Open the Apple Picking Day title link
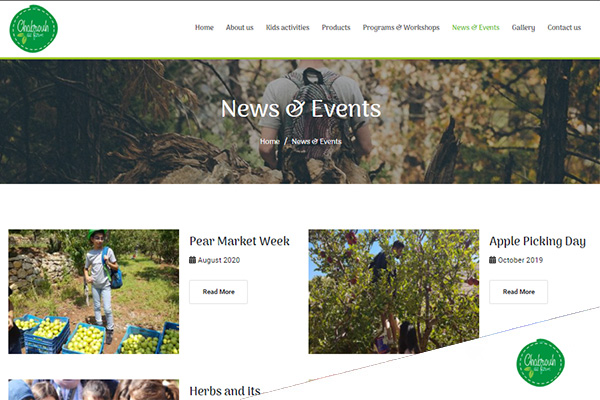This screenshot has height=400, width=600. (x=538, y=241)
